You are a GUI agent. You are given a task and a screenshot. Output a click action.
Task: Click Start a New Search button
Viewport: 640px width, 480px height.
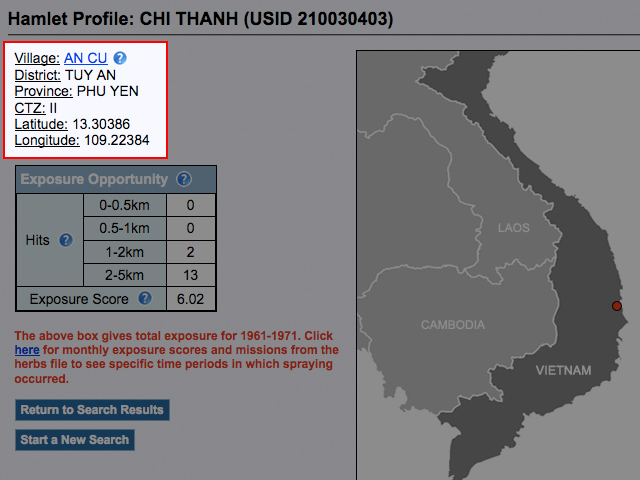(75, 440)
